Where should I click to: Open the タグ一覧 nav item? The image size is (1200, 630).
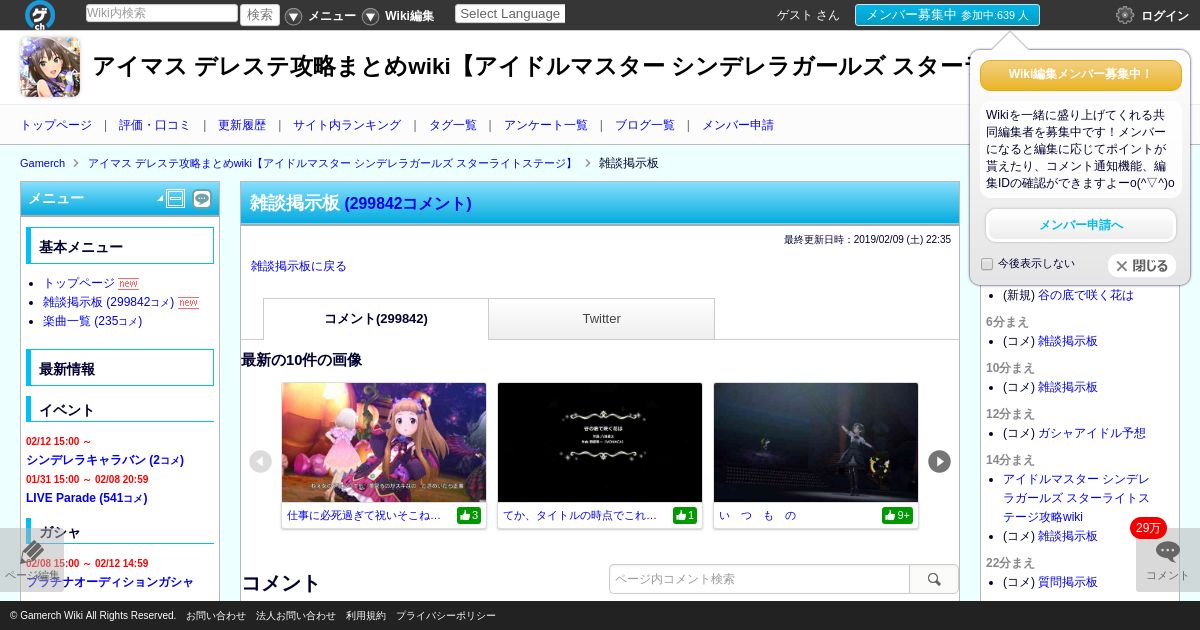(x=453, y=125)
